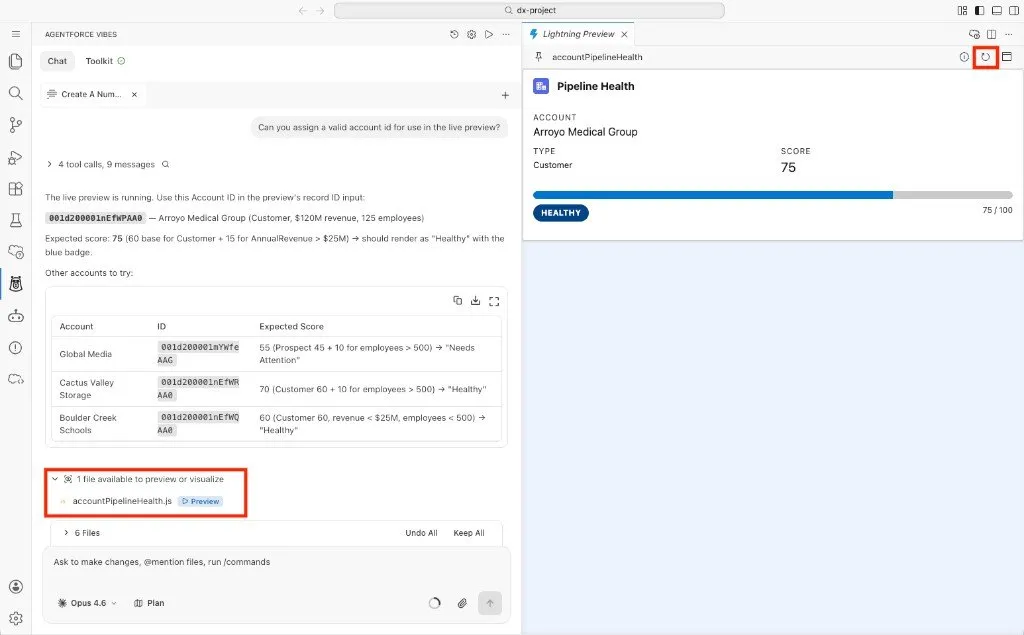Open the Opus 4.6 model dropdown
1024x635 pixels.
click(88, 603)
